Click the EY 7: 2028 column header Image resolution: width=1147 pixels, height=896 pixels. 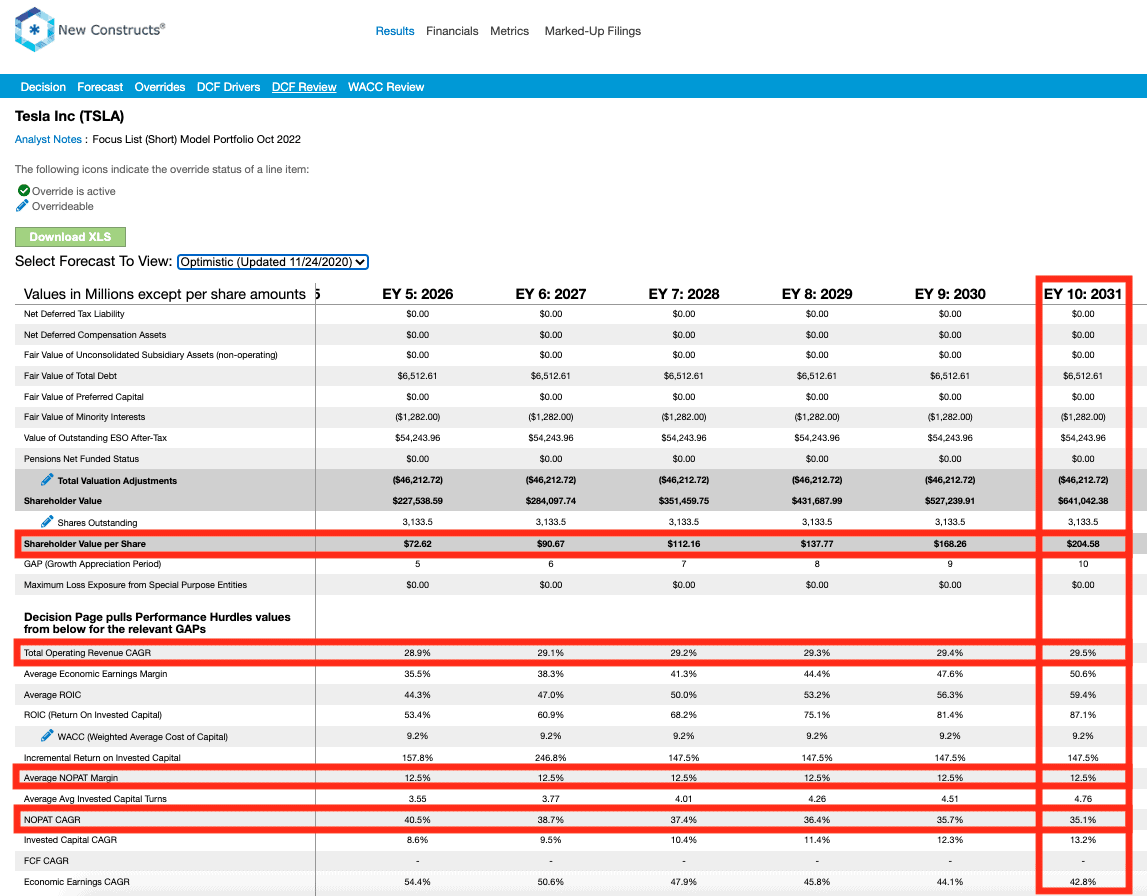pos(684,294)
